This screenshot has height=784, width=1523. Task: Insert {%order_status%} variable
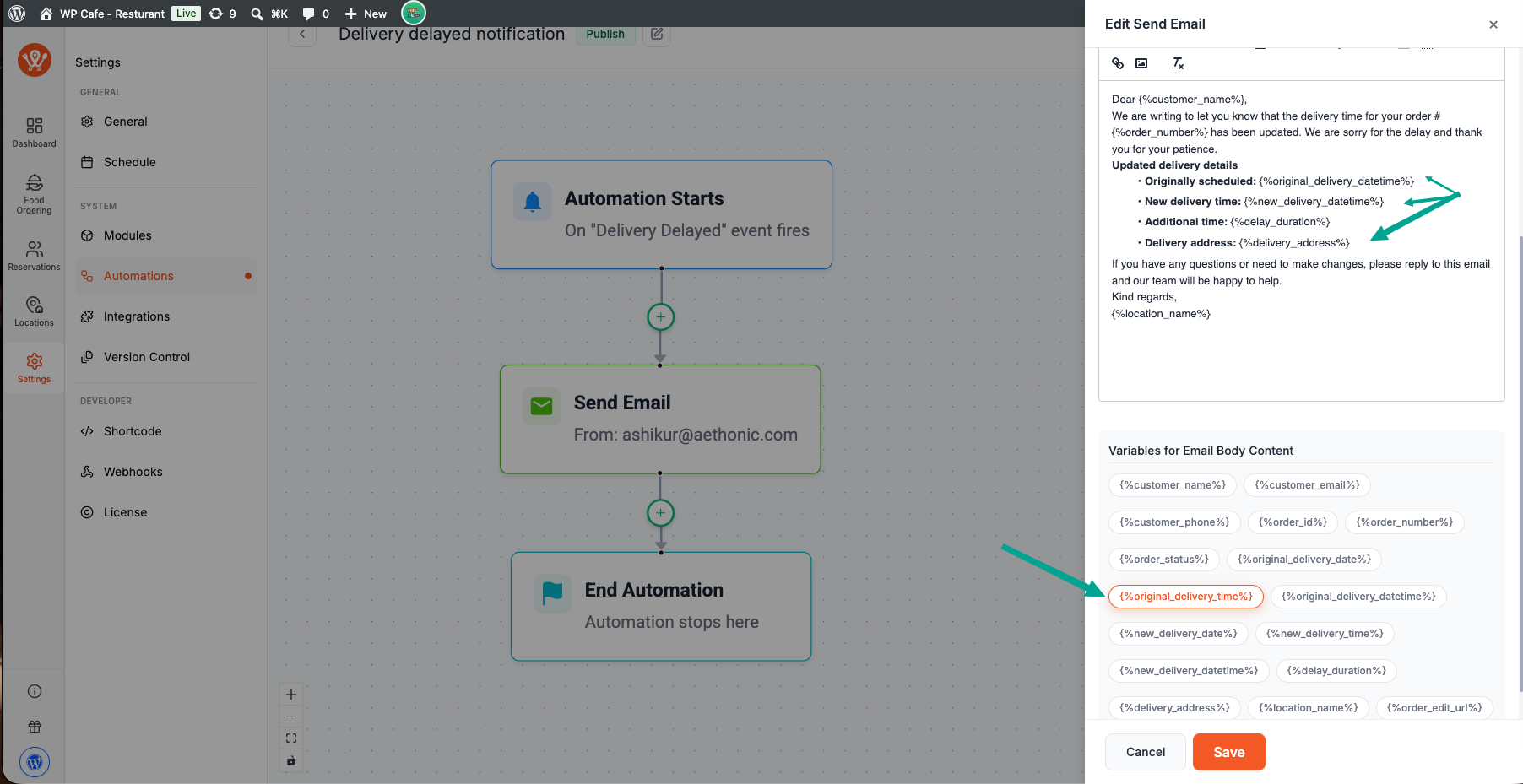point(1164,560)
